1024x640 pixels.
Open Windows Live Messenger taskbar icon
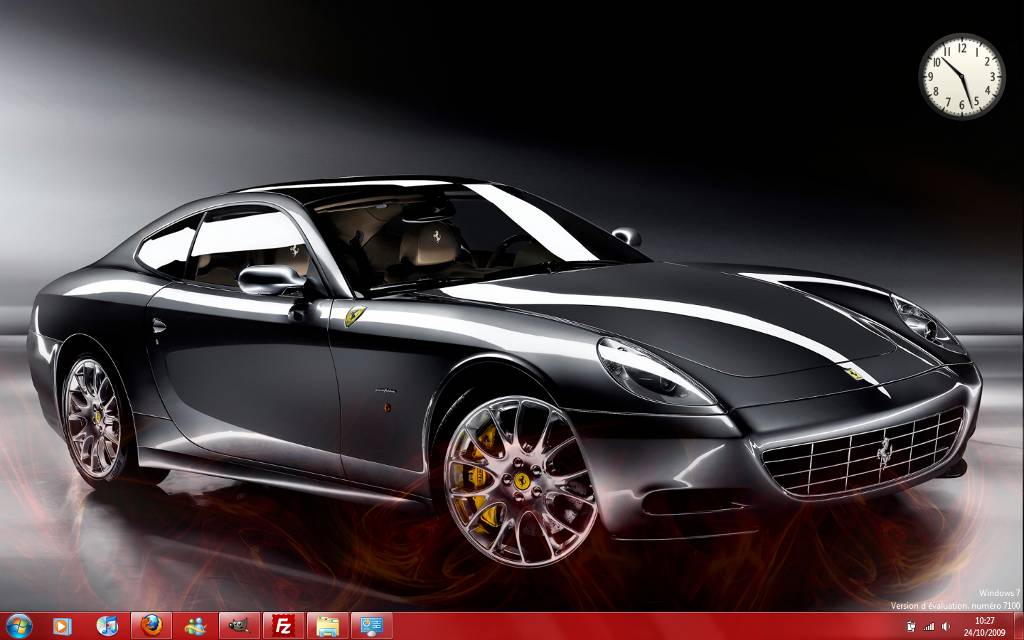pyautogui.click(x=195, y=626)
